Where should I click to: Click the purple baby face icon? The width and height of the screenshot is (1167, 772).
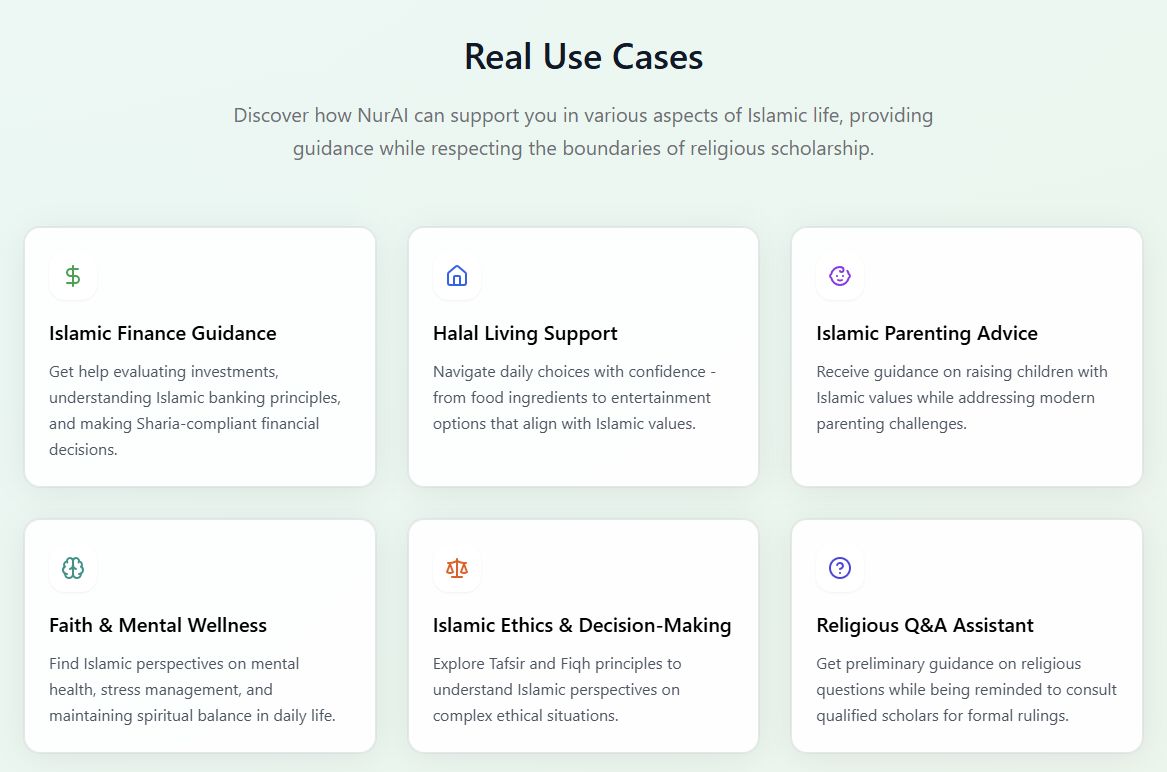tap(840, 276)
